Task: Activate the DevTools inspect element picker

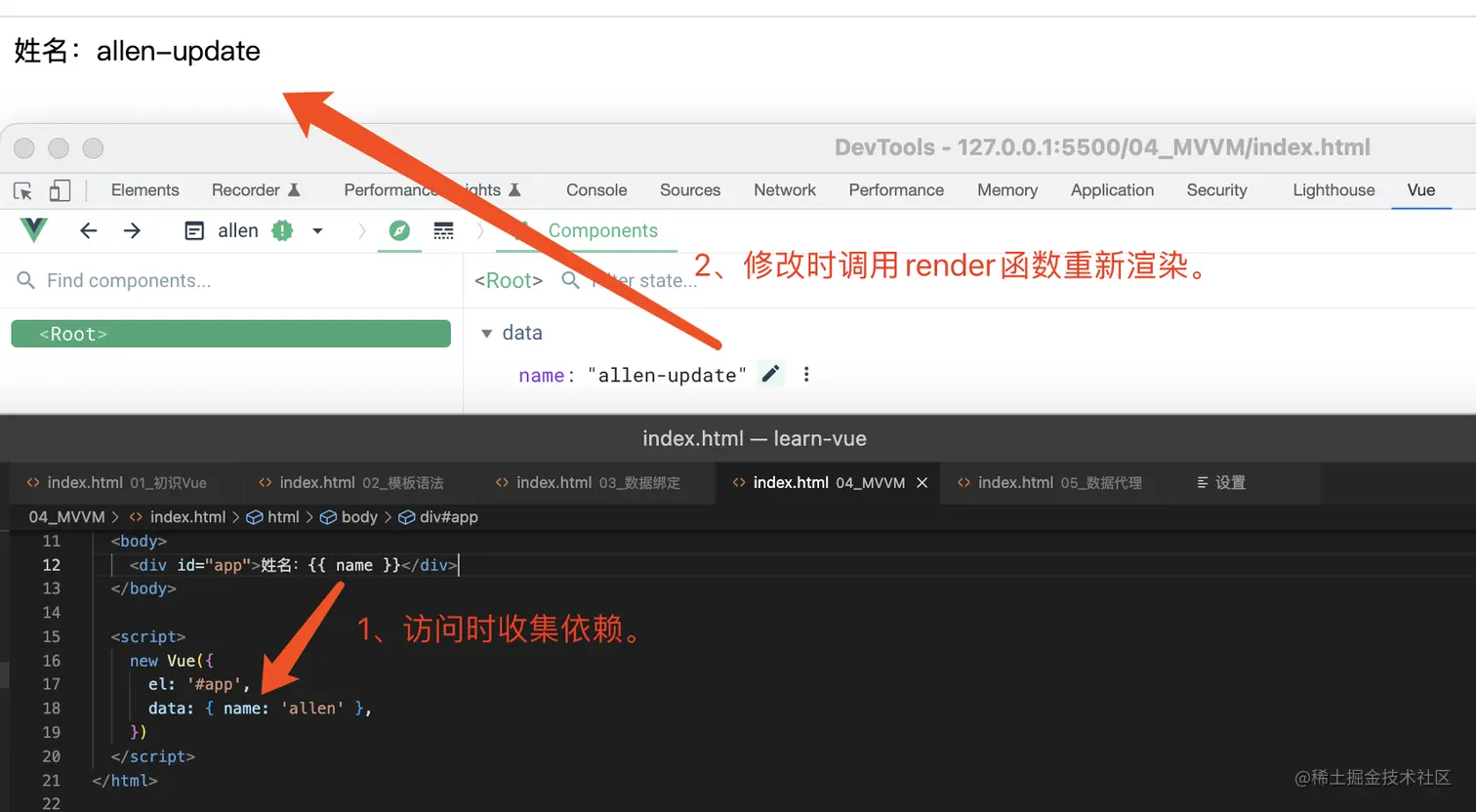Action: coord(22,190)
